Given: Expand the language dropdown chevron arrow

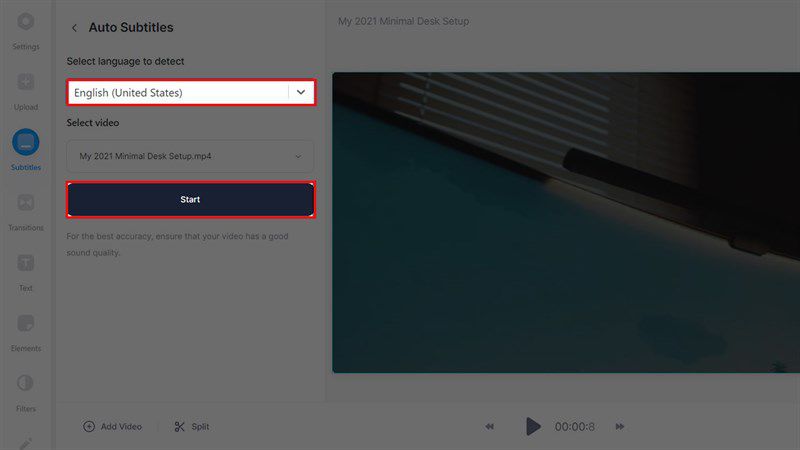Looking at the screenshot, I should point(301,92).
